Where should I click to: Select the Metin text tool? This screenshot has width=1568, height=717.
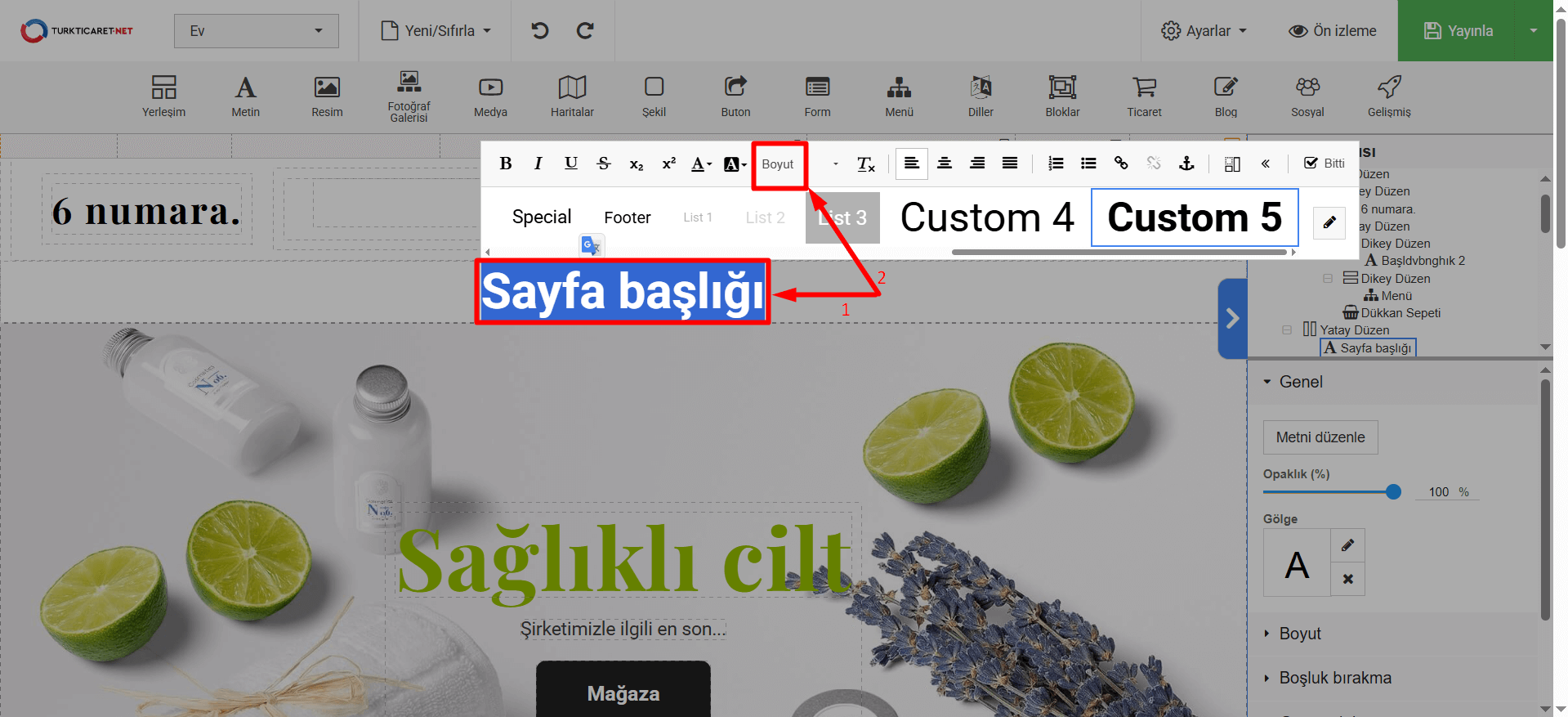tap(245, 96)
